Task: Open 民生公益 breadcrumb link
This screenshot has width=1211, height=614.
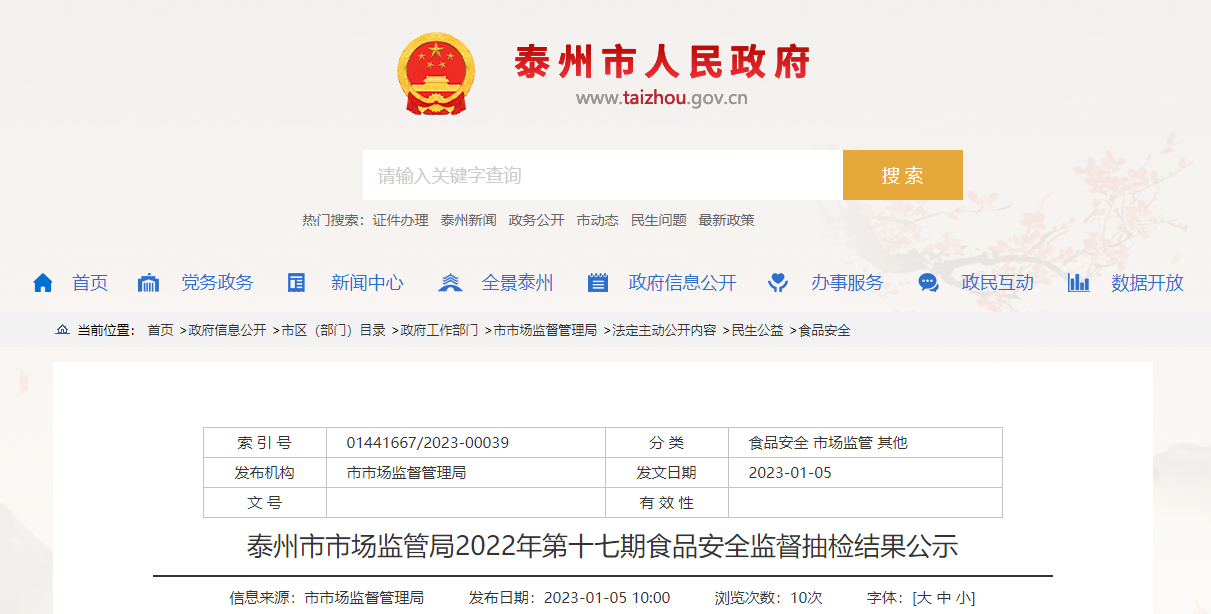Action: pyautogui.click(x=757, y=330)
